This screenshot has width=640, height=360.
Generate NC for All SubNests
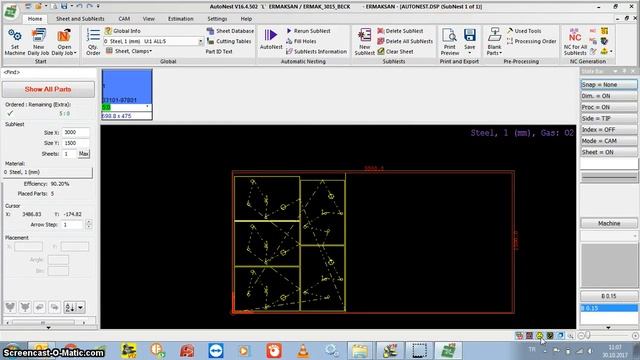coord(575,42)
